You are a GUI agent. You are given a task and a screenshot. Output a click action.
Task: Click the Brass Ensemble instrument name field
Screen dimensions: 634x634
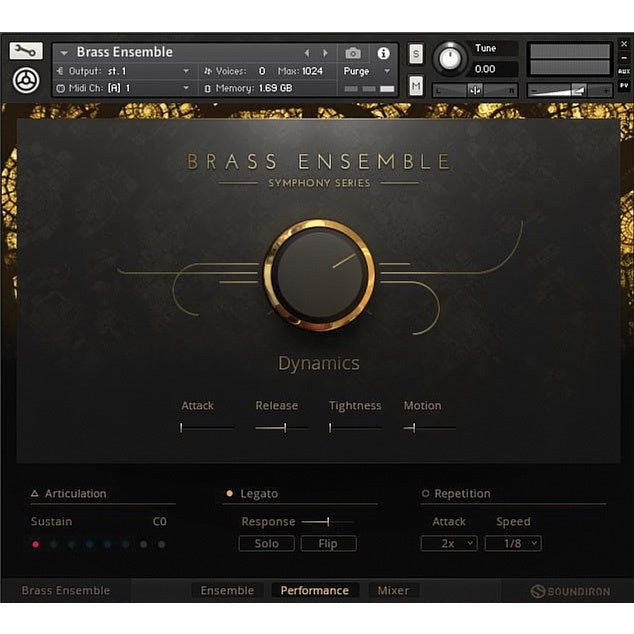[125, 52]
